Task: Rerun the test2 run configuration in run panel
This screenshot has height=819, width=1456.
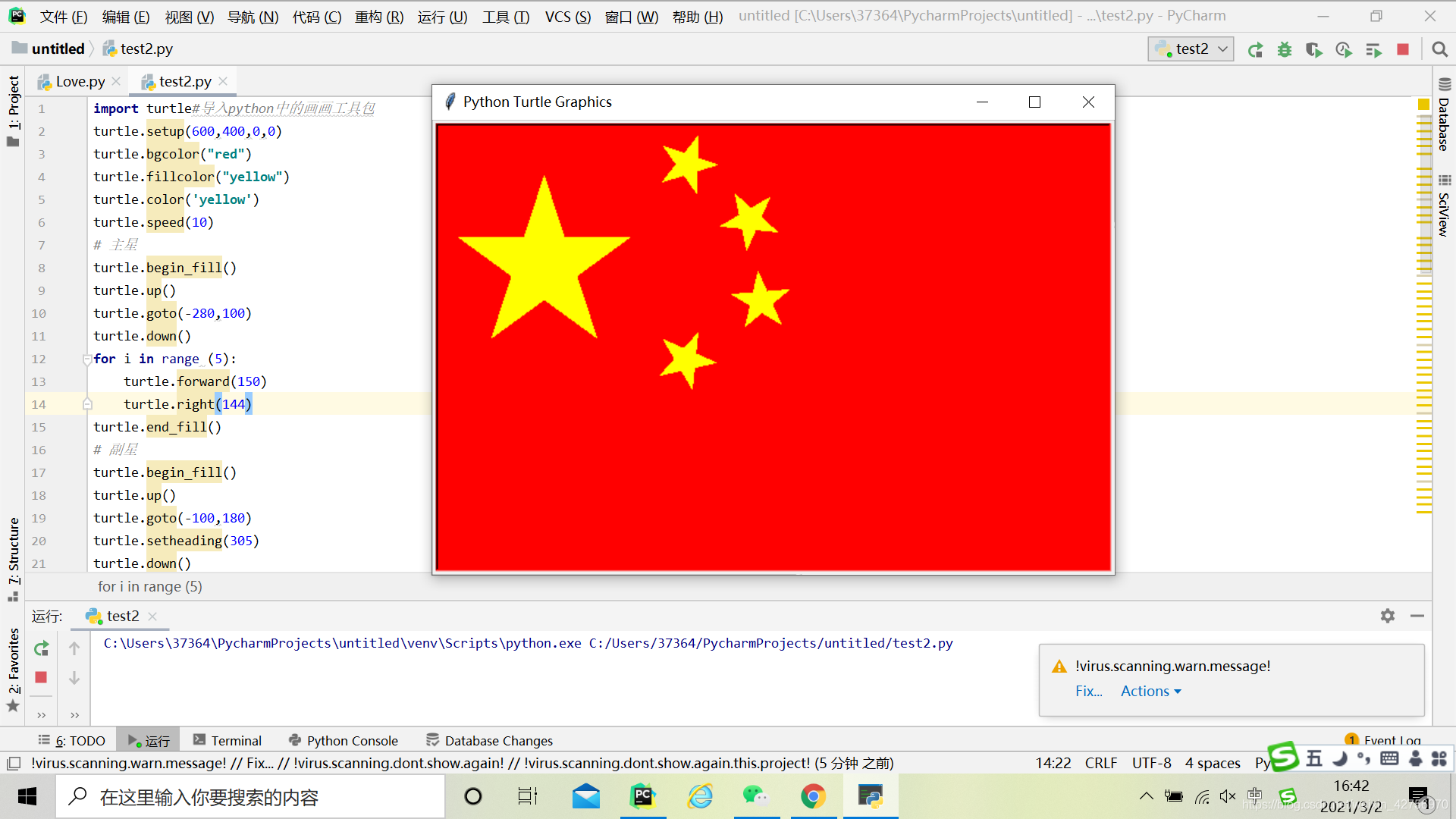Action: (x=41, y=648)
